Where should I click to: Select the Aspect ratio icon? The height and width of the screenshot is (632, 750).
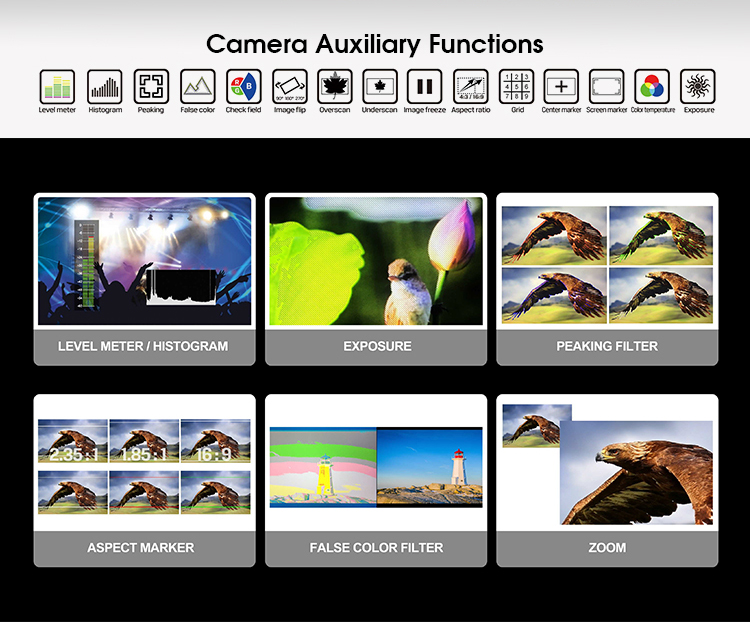470,86
